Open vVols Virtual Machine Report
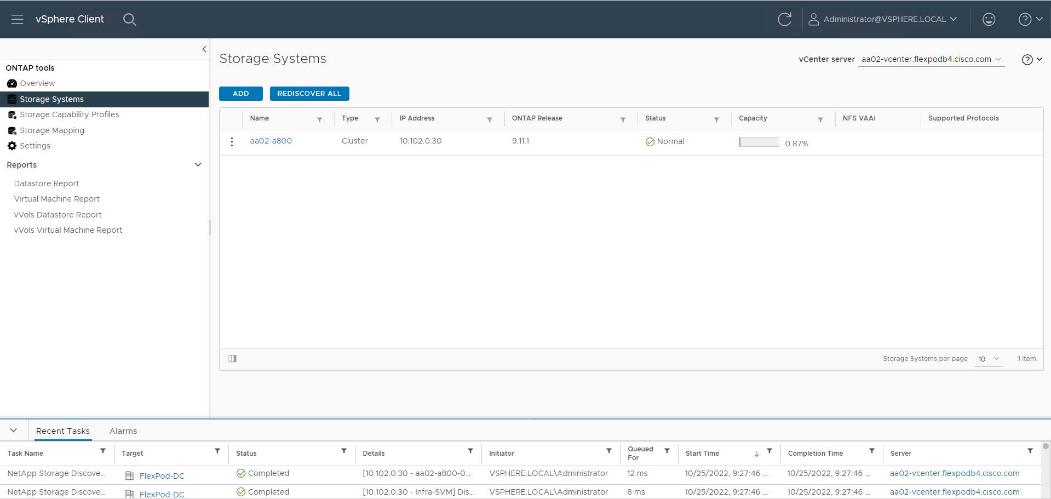Screen dimensions: 1051x499 [68, 230]
